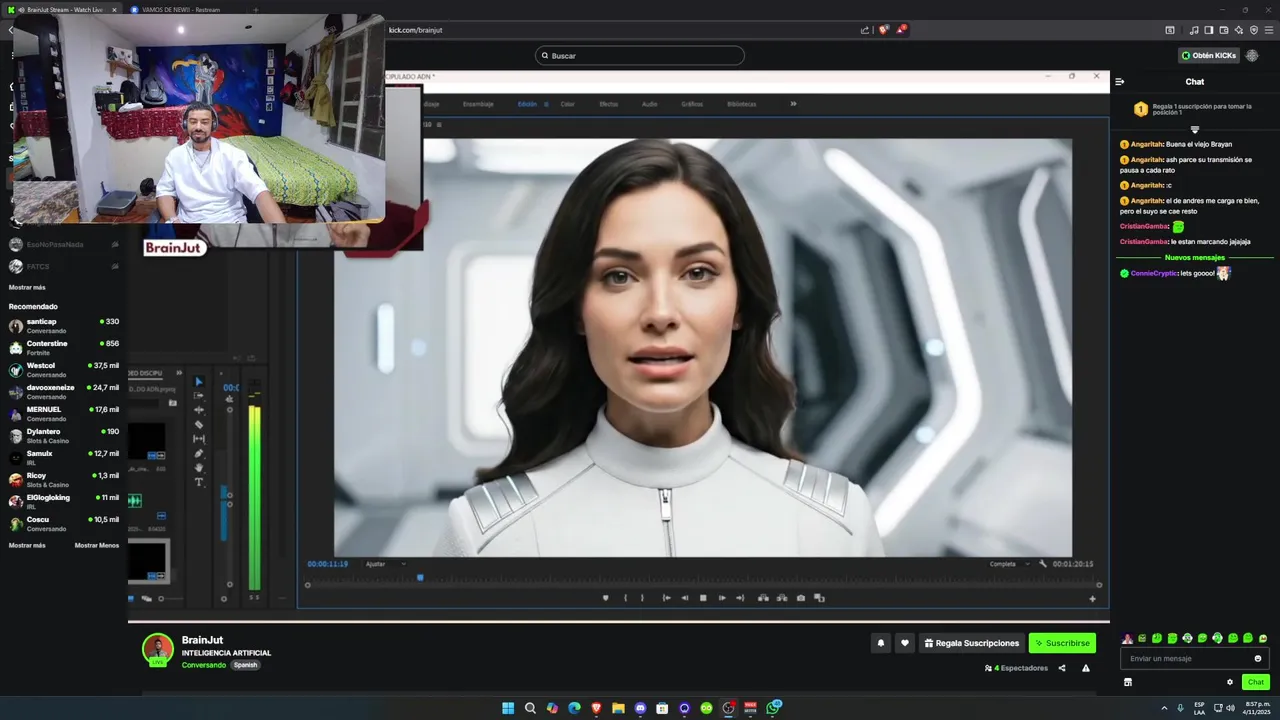Report stream warning triangle icon
Screen dimensions: 1280x720
(x=1086, y=668)
